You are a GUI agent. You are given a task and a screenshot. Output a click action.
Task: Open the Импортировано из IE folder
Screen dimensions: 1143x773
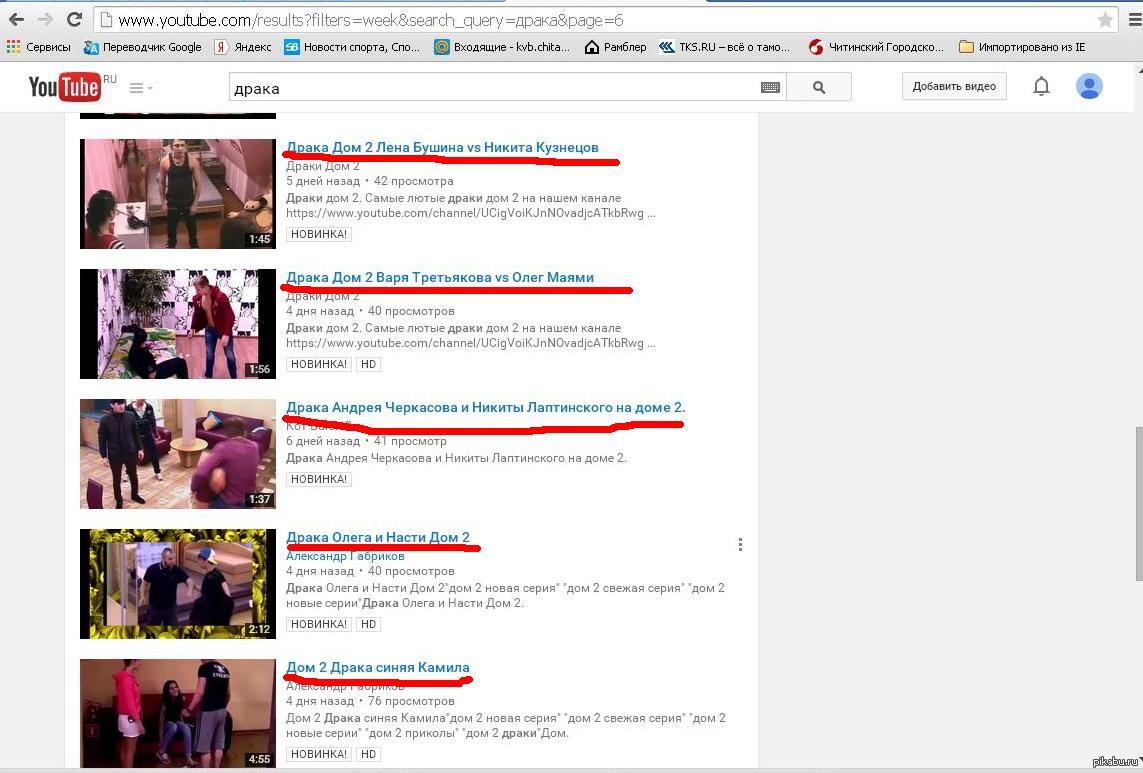1022,47
